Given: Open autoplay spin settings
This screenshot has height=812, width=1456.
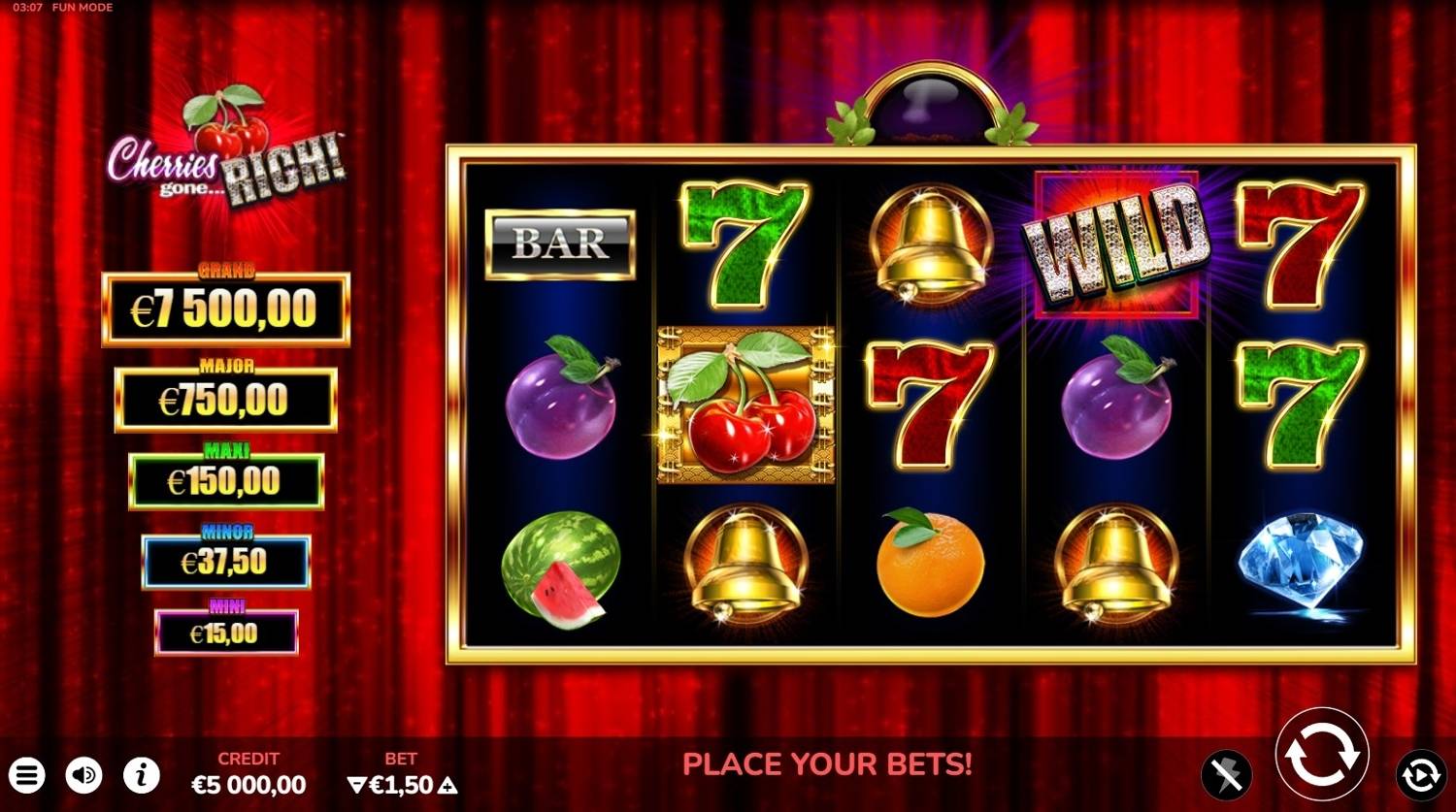Looking at the screenshot, I should coord(1420,775).
